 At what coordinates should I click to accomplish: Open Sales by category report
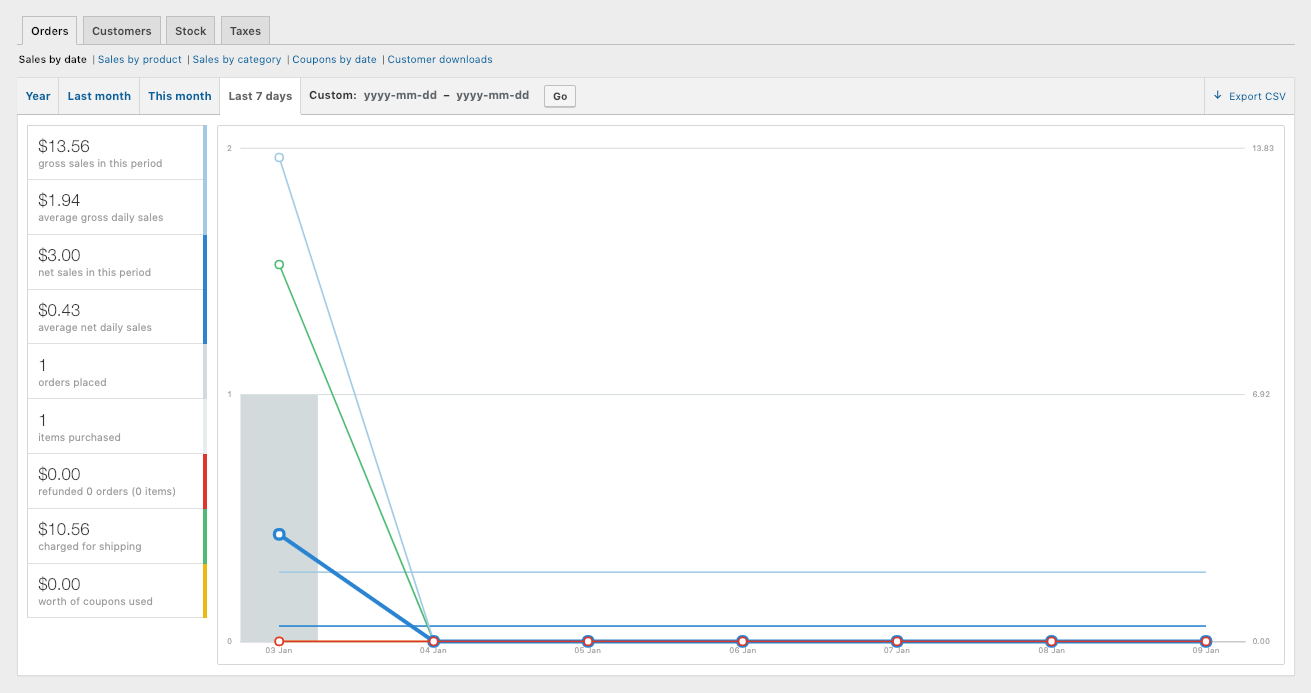[237, 59]
